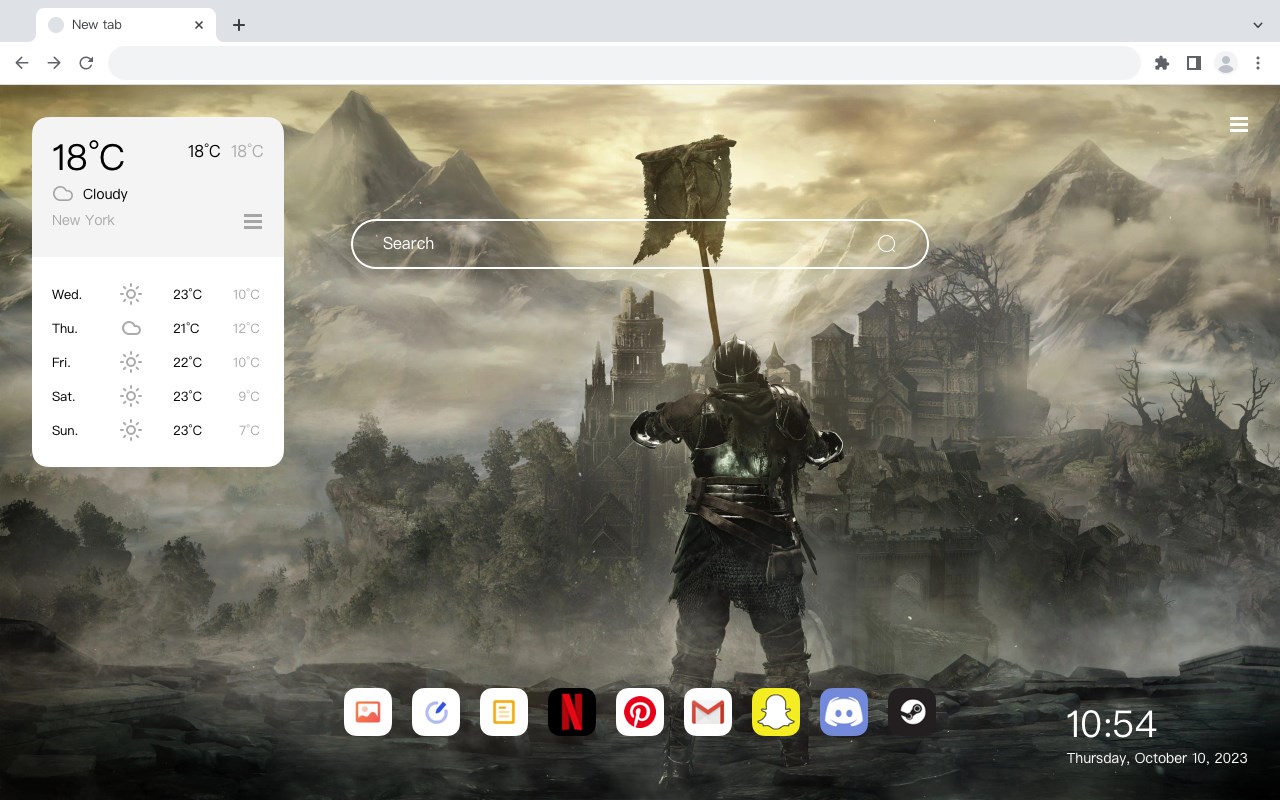Expand the tab search chevron dropdown
The width and height of the screenshot is (1280, 800).
point(1258,25)
